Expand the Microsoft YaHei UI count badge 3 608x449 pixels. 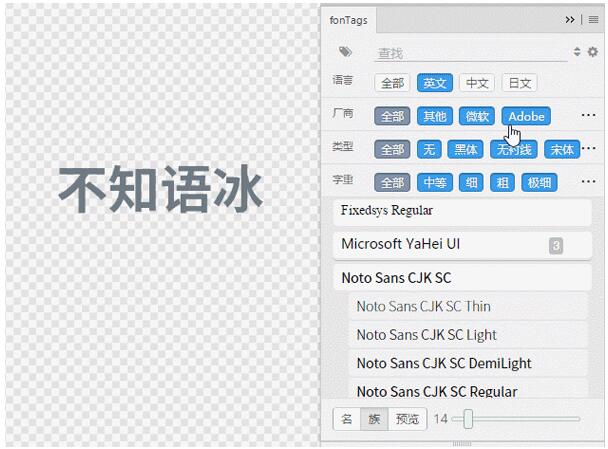click(556, 245)
